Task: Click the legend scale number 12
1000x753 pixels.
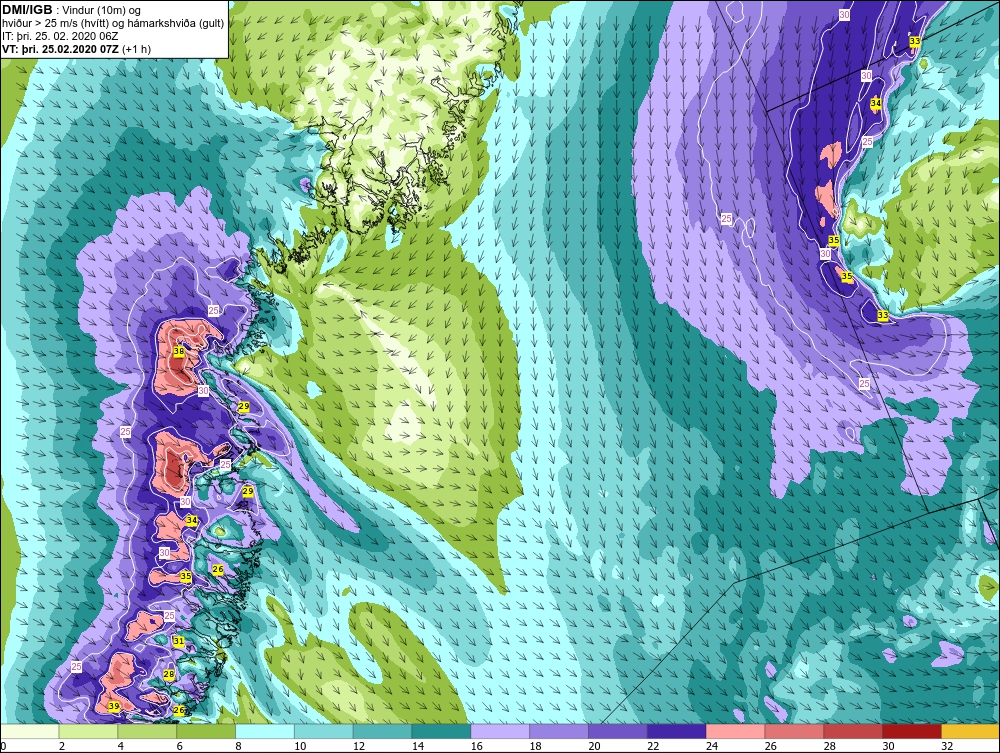Action: [358, 746]
